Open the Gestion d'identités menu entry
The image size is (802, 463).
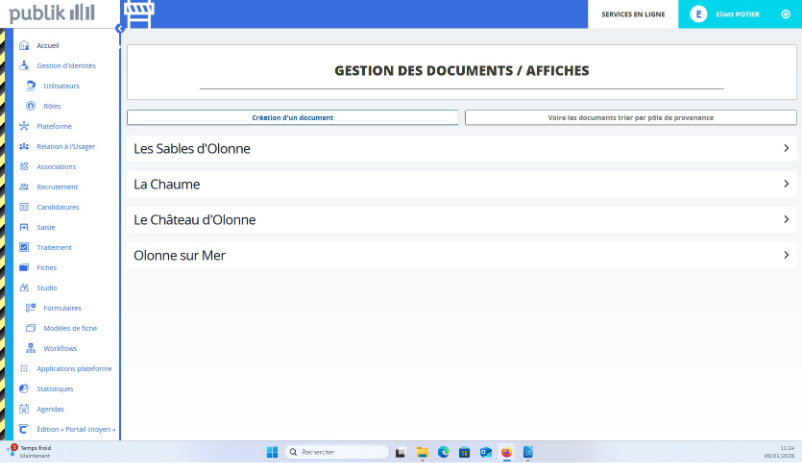click(66, 65)
